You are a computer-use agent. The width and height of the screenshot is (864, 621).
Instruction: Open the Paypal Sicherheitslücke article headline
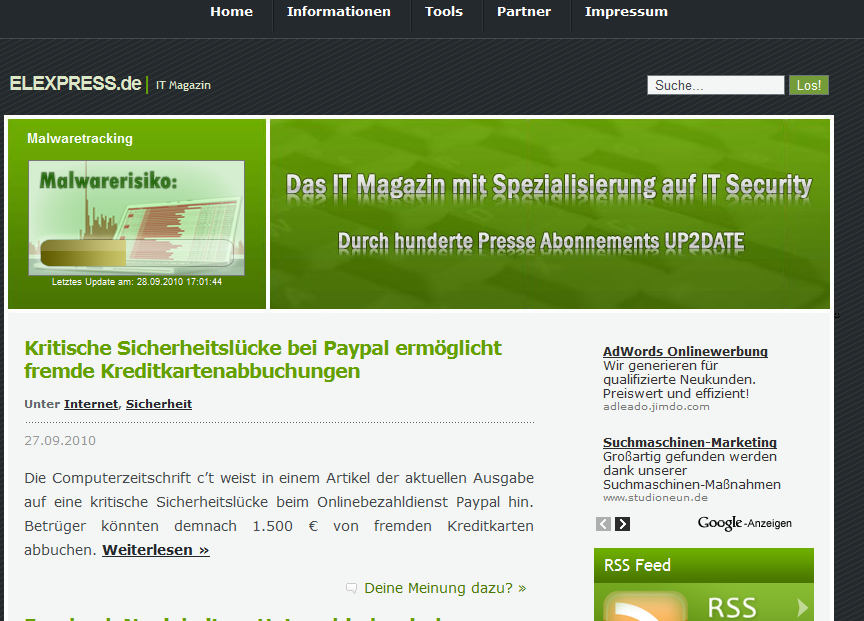click(263, 360)
